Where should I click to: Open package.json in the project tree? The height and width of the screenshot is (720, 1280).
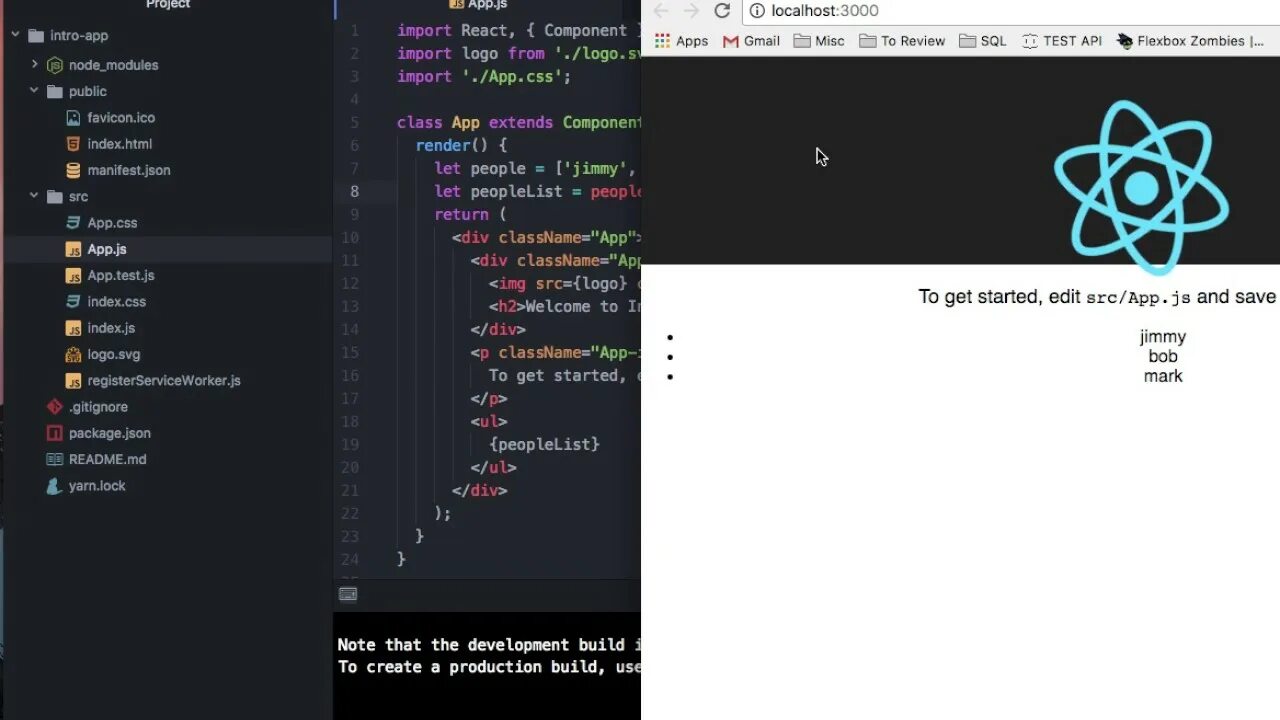point(110,433)
